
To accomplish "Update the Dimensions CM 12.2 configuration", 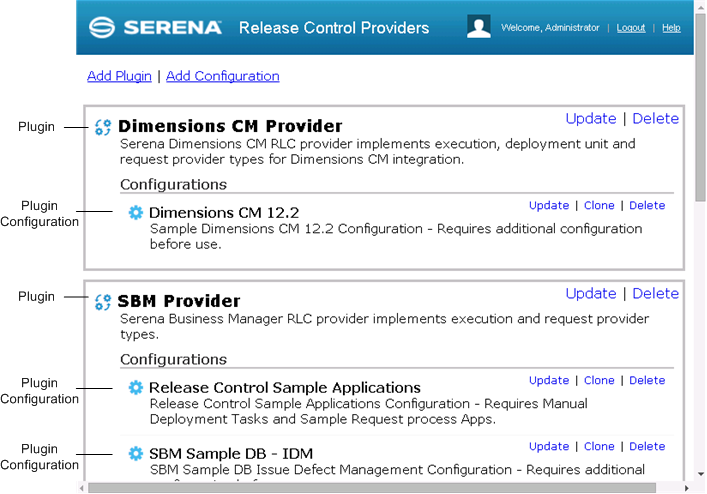I will (x=549, y=206).
